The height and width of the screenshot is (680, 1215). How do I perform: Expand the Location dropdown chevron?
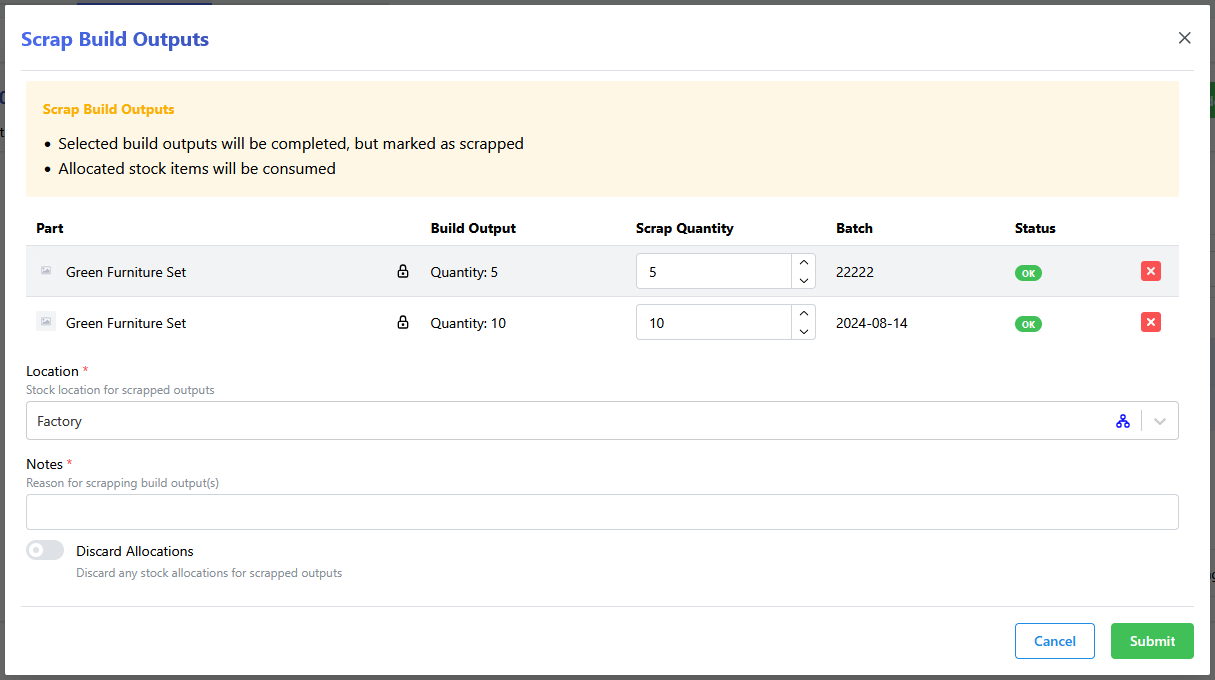tap(1159, 421)
